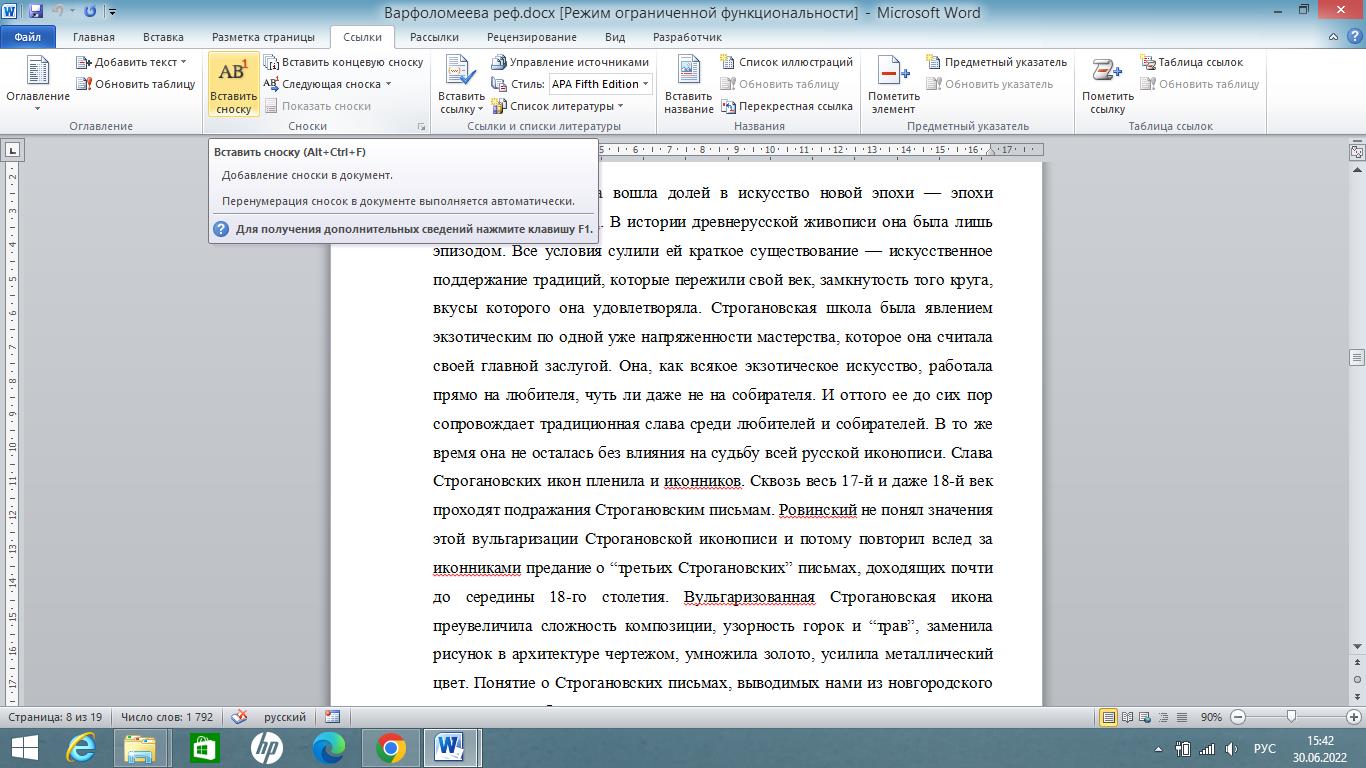The image size is (1366, 768).
Task: Click the Mark Entry (Пометить элемент) icon
Action: click(892, 73)
